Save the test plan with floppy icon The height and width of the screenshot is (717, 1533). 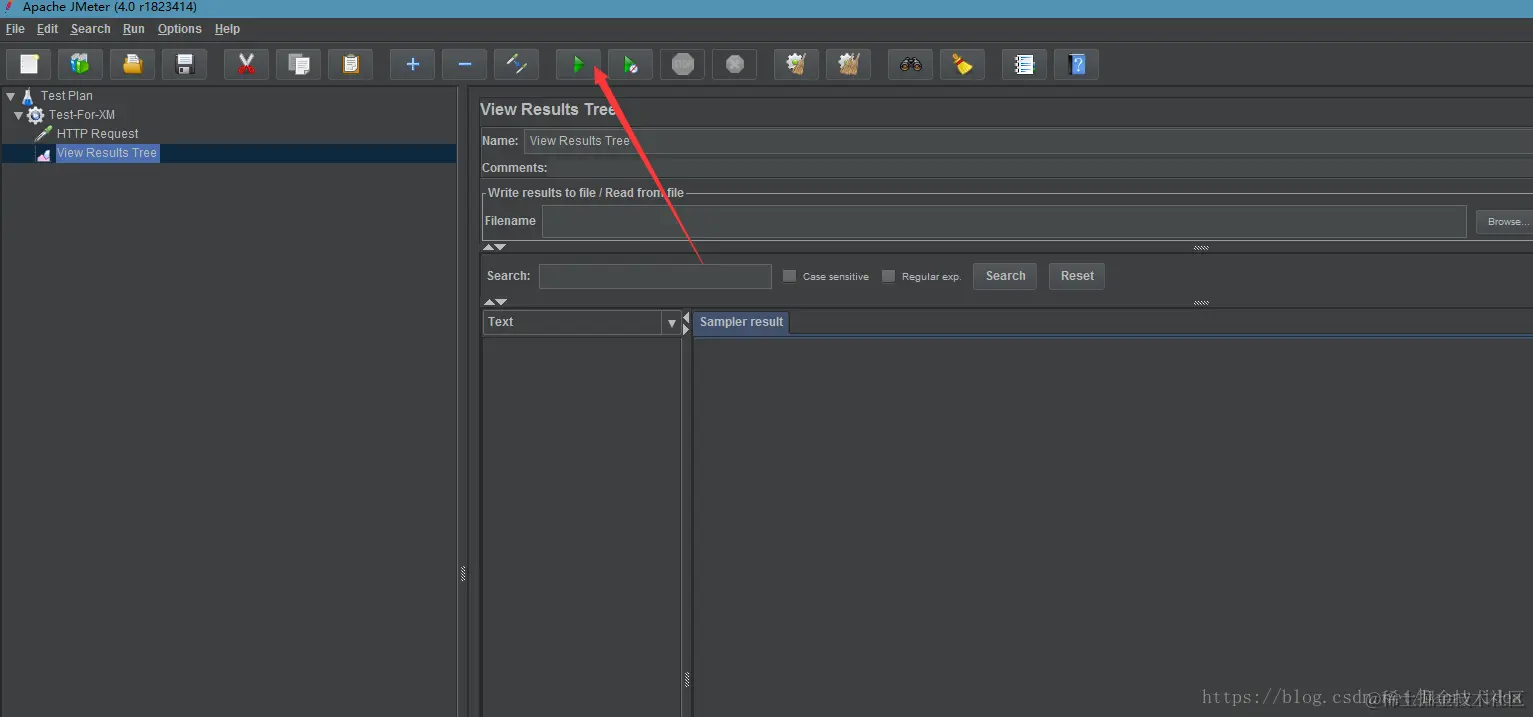click(x=184, y=65)
